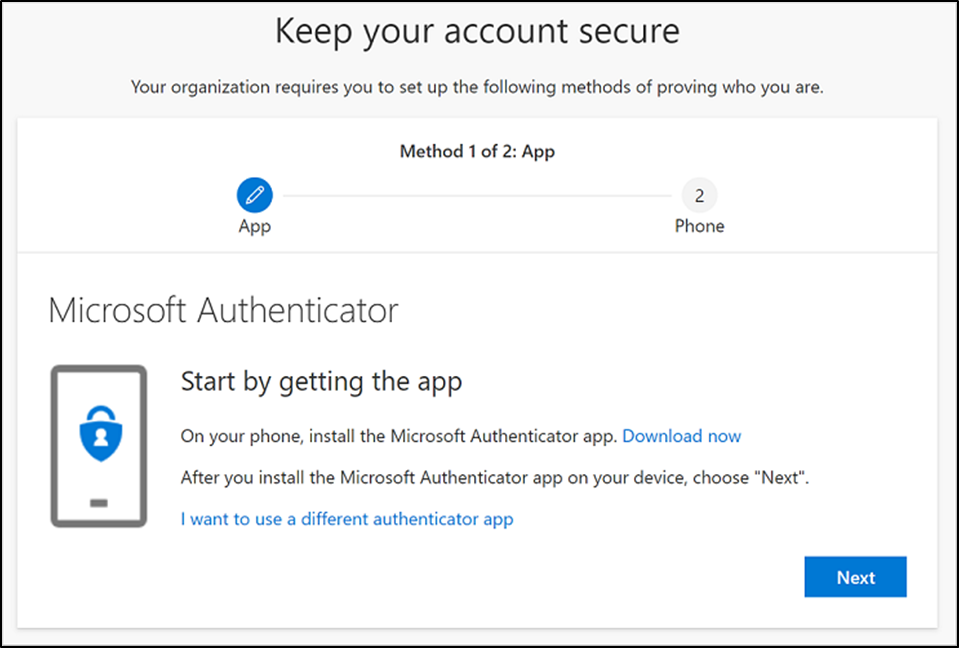959x648 pixels.
Task: Select the Phone step label
Action: [699, 226]
